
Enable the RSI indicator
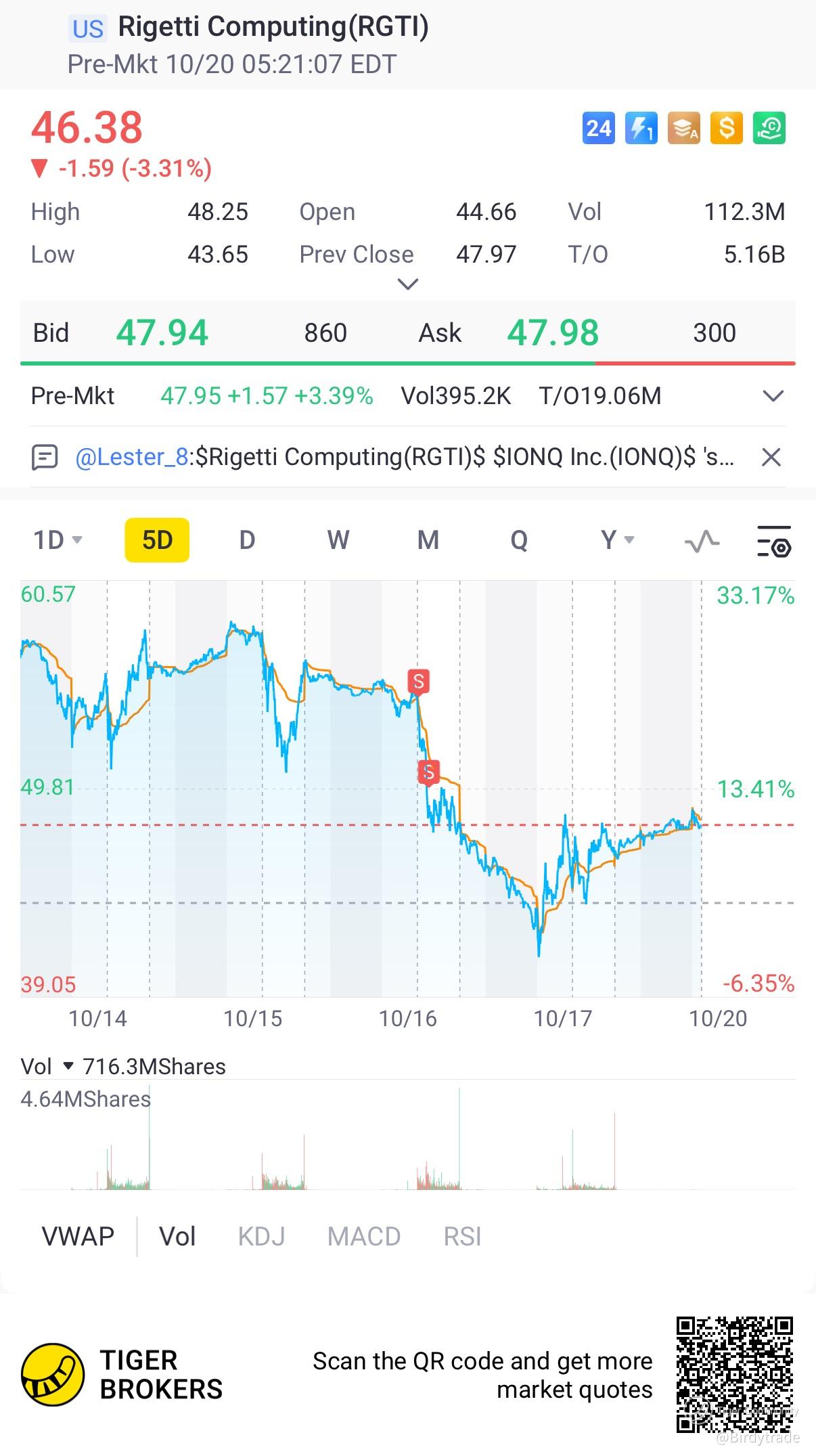[462, 1237]
